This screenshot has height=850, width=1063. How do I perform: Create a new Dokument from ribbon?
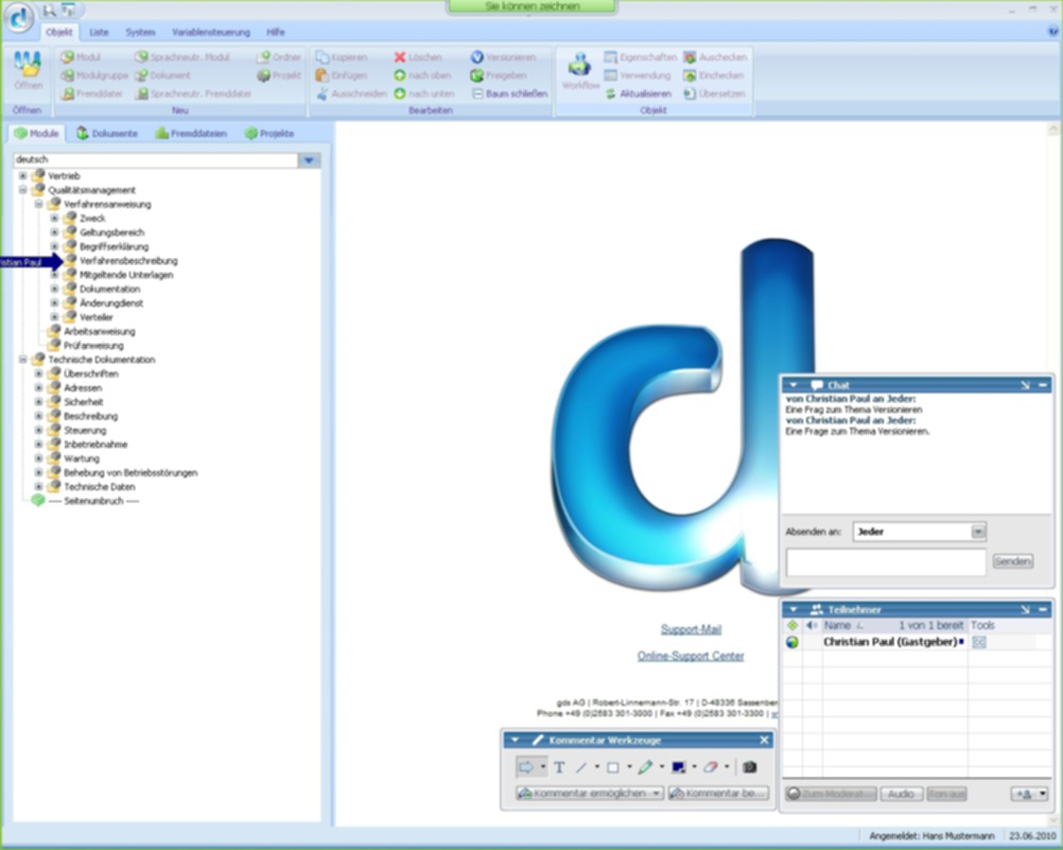[x=163, y=75]
